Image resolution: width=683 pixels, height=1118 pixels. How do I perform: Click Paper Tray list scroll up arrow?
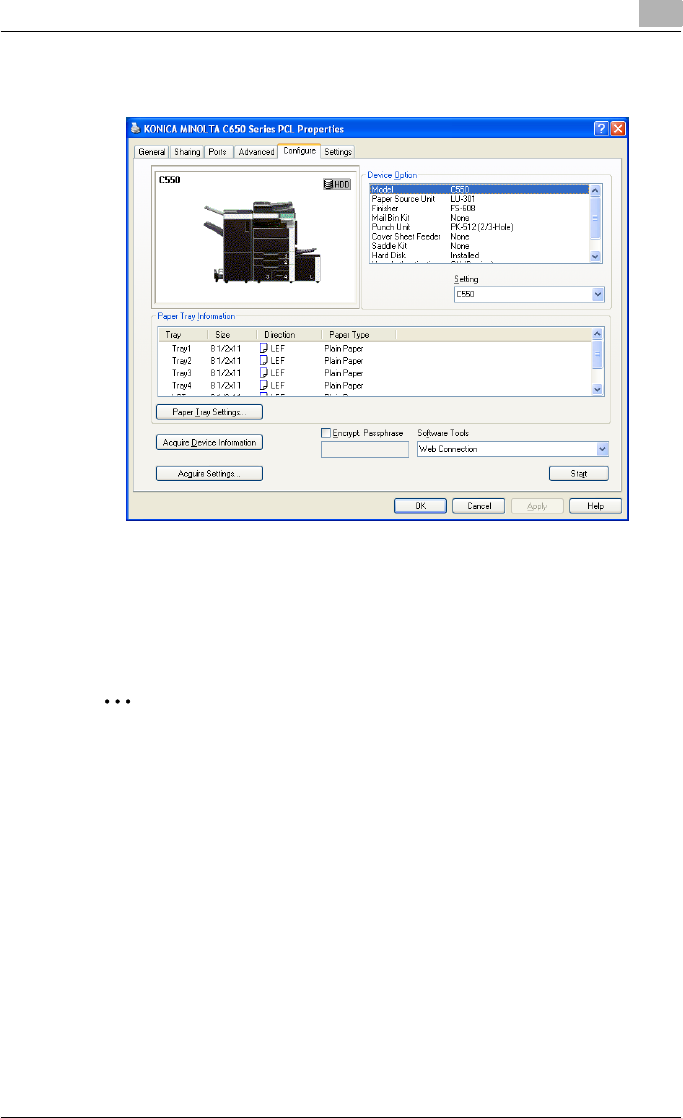[x=597, y=334]
